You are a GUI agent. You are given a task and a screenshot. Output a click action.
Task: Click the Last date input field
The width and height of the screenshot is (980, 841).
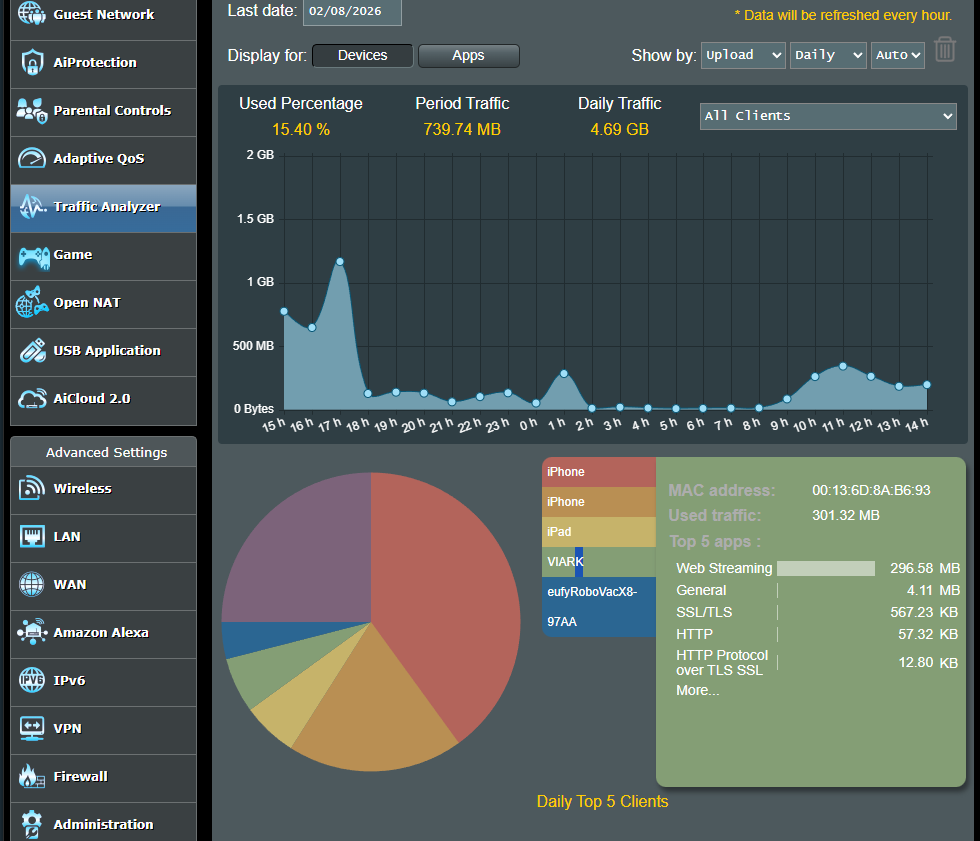click(x=352, y=11)
